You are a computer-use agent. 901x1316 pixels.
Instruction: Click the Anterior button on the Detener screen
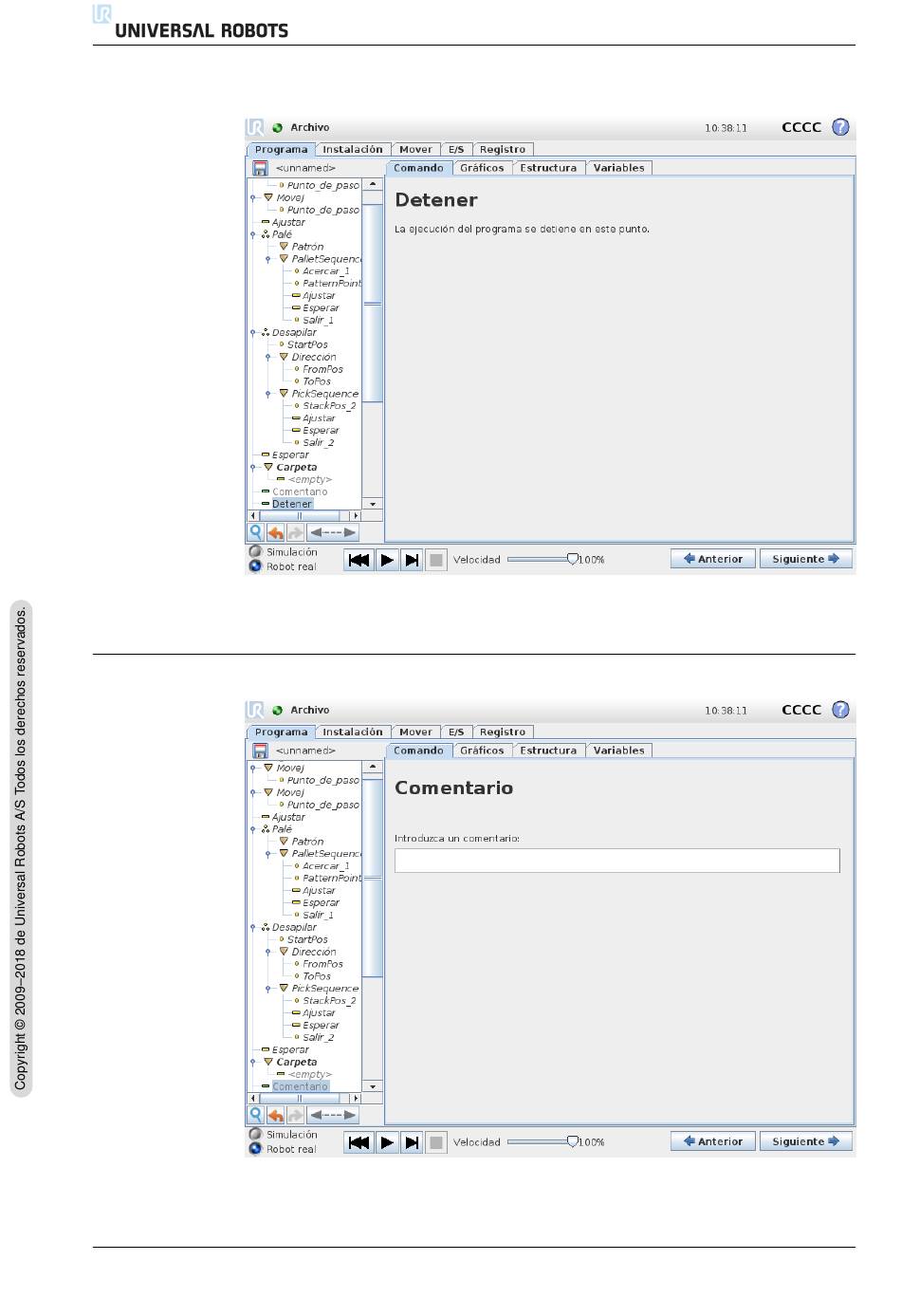pos(713,559)
